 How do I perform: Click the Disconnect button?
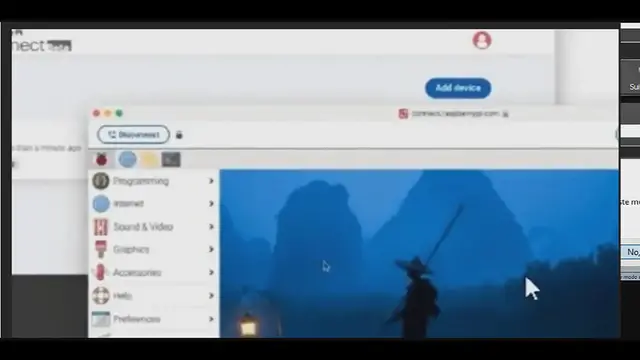click(133, 135)
